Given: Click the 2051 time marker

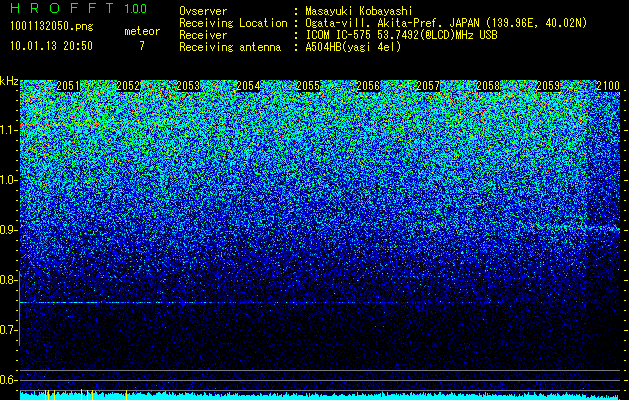Looking at the screenshot, I should 68,86.
